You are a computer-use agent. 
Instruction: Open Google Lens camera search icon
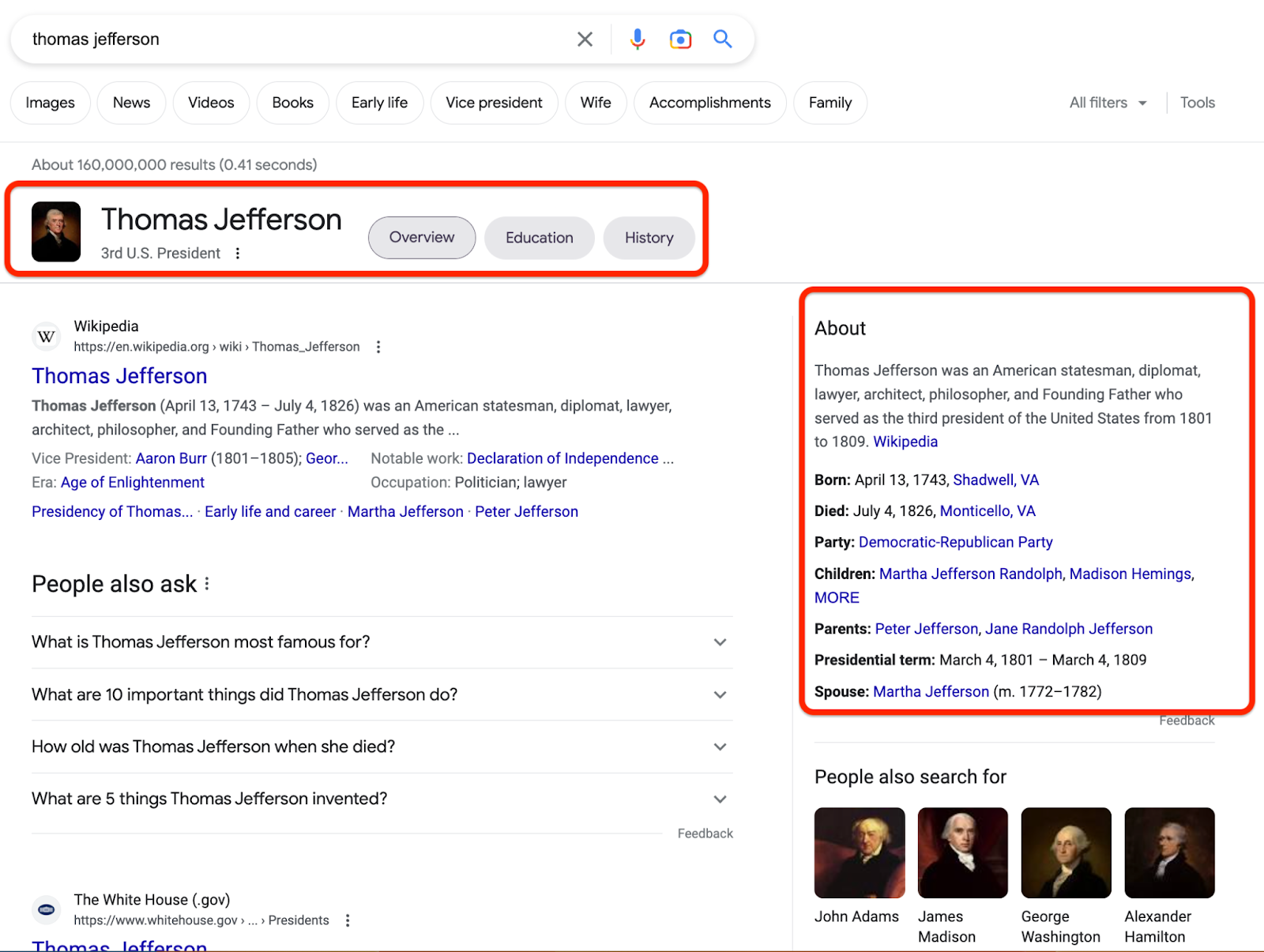point(680,40)
